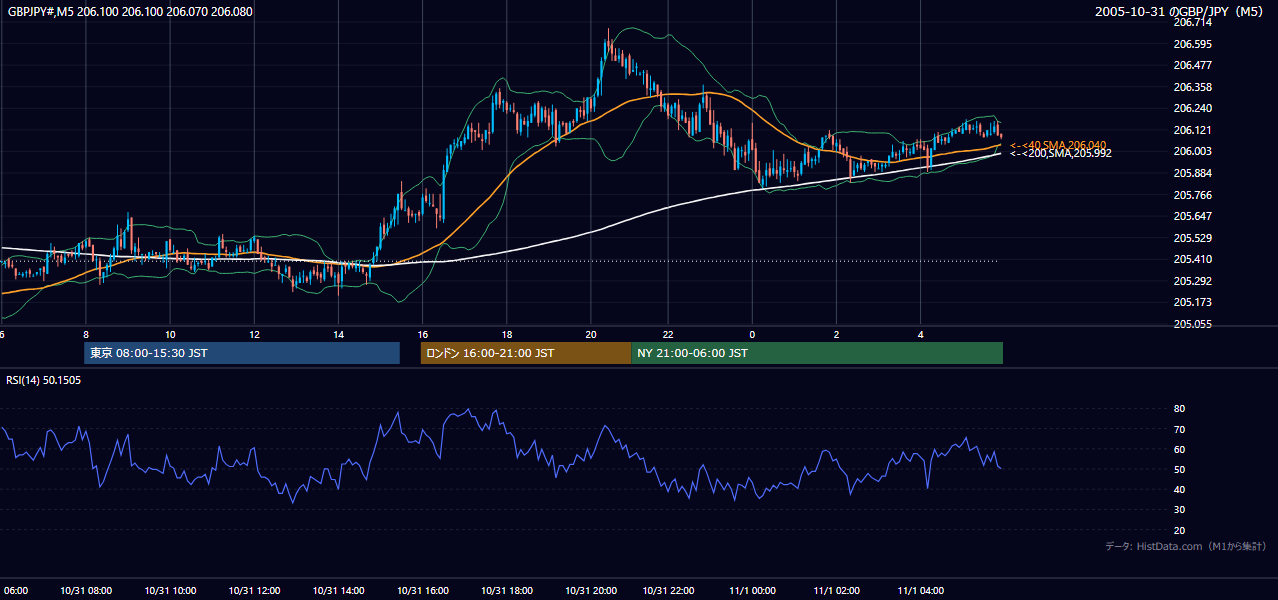Click the 10/31 08:00 time label

coord(86,591)
